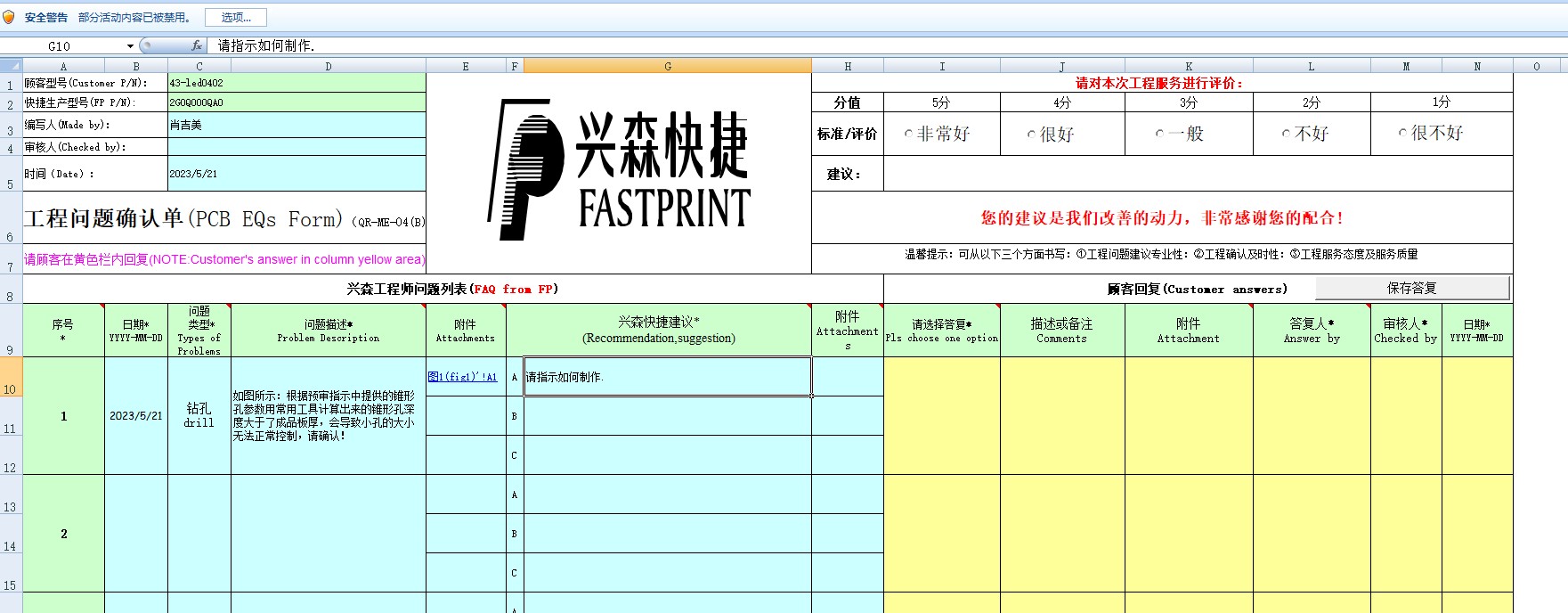Viewport: 1568px width, 613px height.
Task: Click the 问题描述 Problem Description header
Action: point(328,331)
